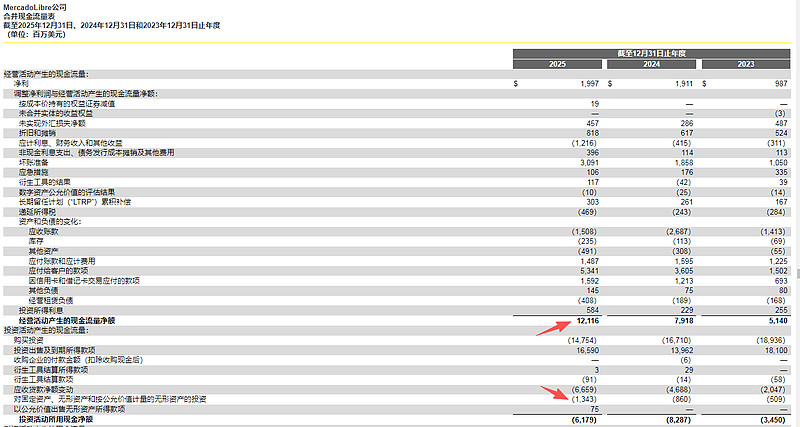
Task: Click the "库存" row label
Action: pyautogui.click(x=36, y=241)
